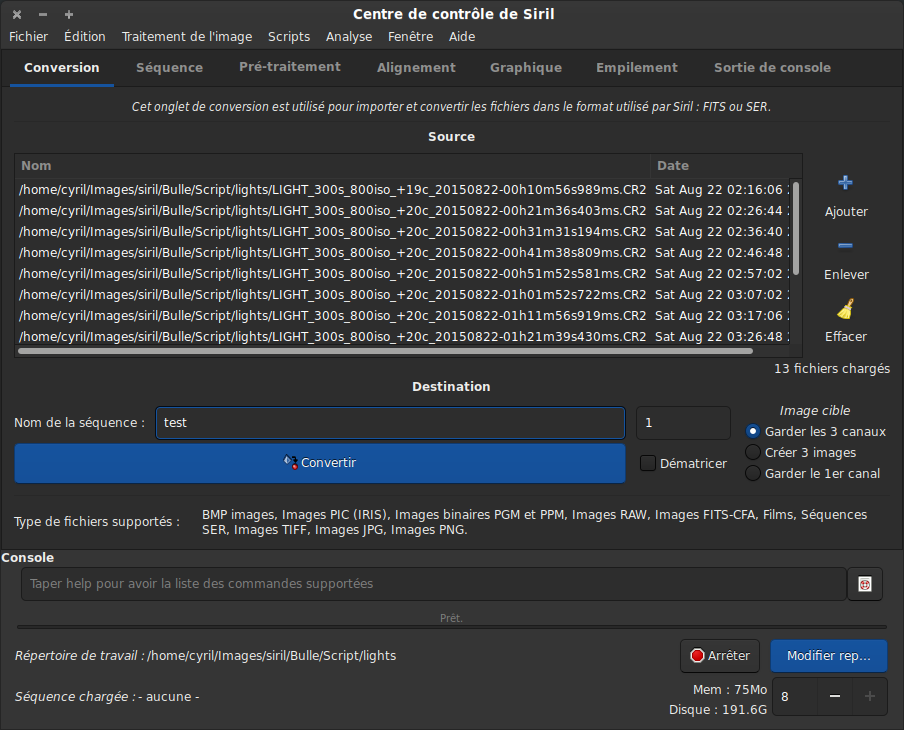904x730 pixels.
Task: Click the Effacer broom icon
Action: click(845, 309)
